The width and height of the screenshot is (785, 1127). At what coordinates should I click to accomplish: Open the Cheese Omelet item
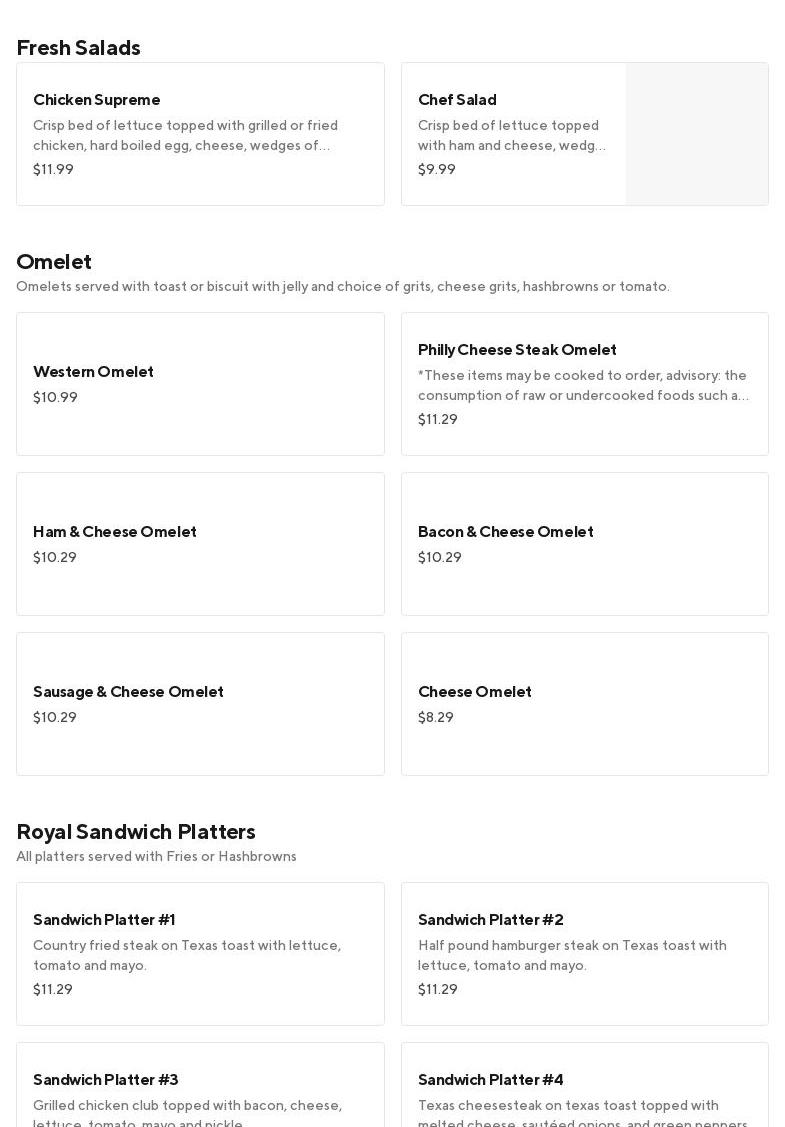coord(584,704)
